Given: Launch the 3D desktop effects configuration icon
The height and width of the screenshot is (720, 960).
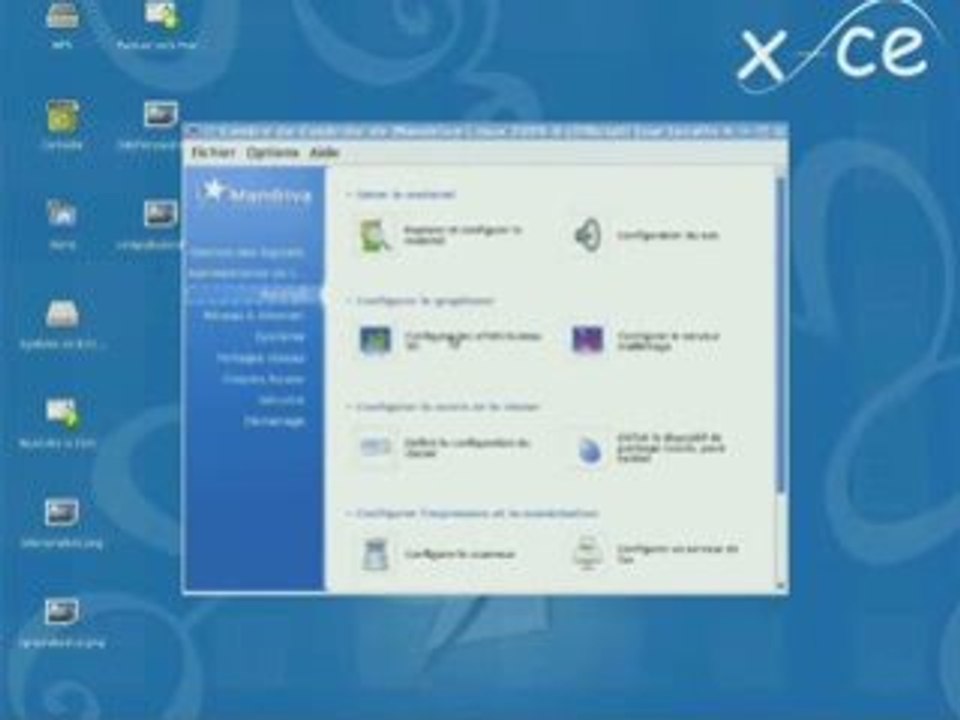Looking at the screenshot, I should [x=375, y=340].
